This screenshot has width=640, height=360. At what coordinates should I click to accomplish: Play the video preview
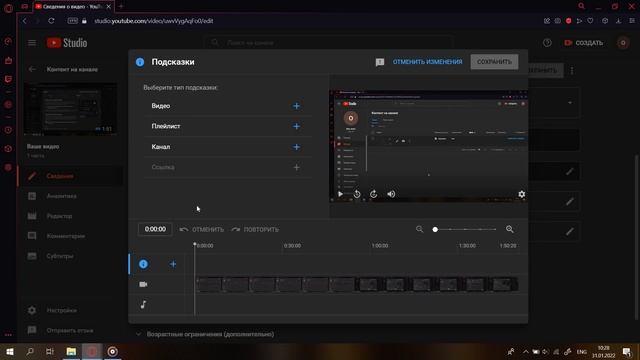pyautogui.click(x=340, y=194)
